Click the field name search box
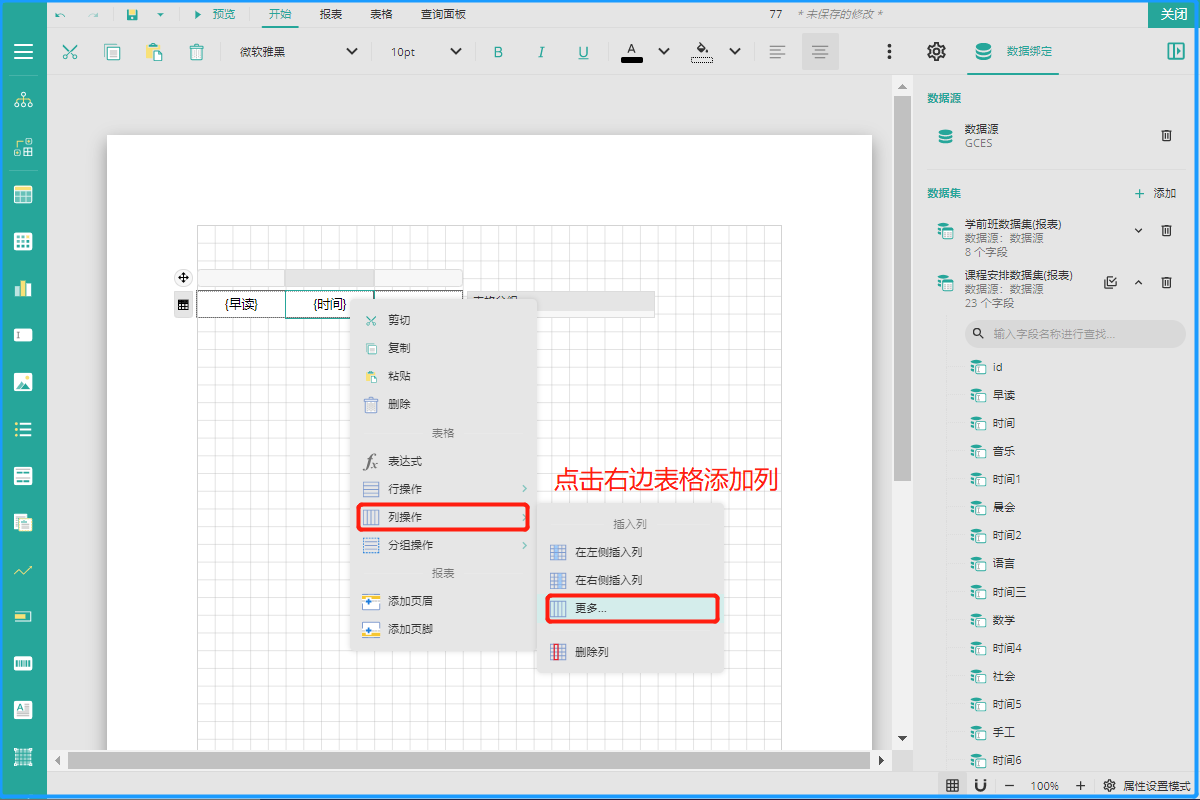Screen dimensions: 1200x800 [x=1075, y=334]
